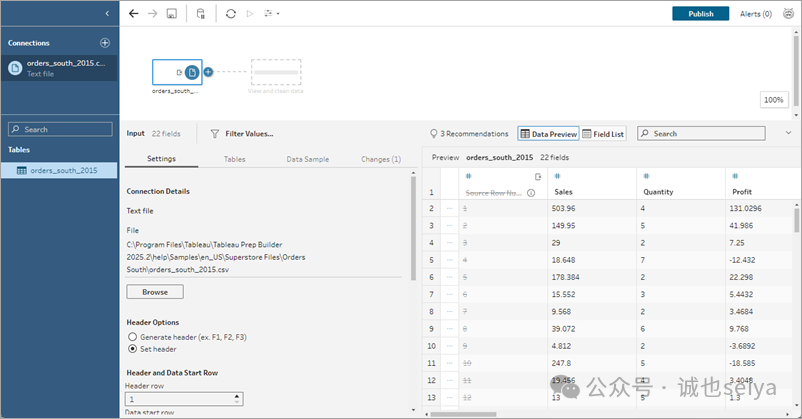This screenshot has width=802, height=419.
Task: Click the Profit value -18.585
Action: [x=742, y=363]
